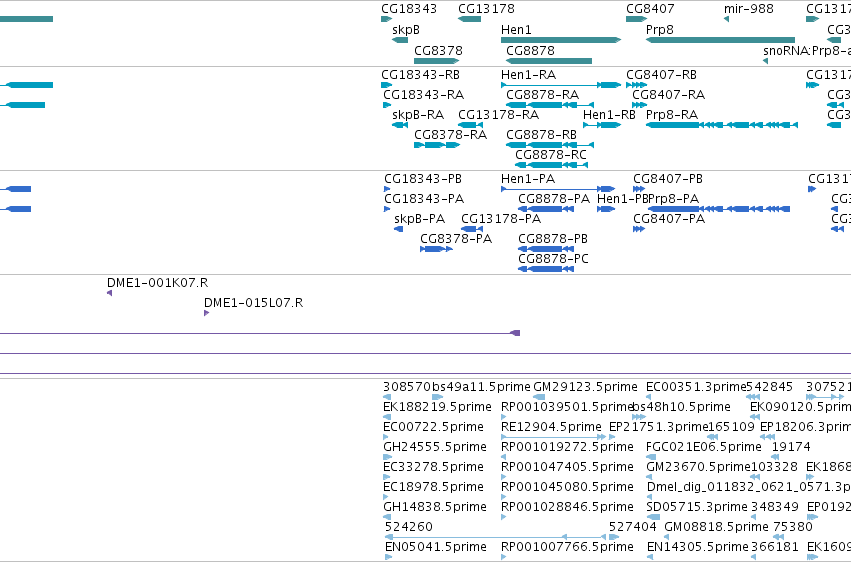Viewport: 851px width, 562px height.
Task: Select the CG8878-RC transcript label
Action: coord(551,155)
